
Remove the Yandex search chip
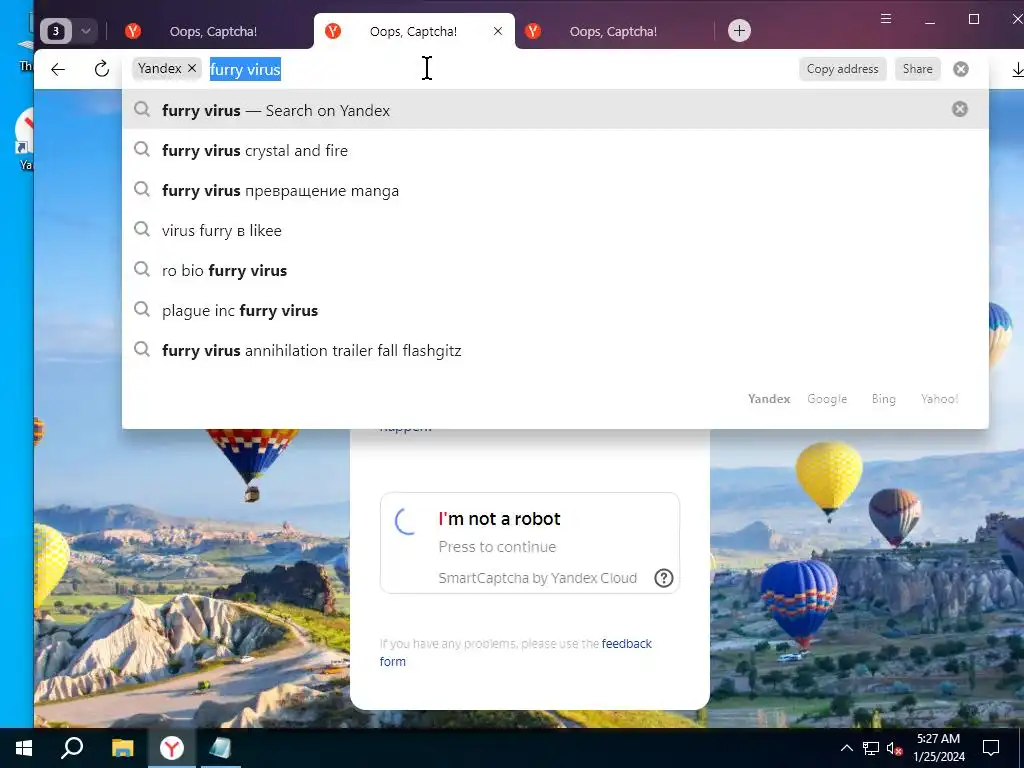(191, 68)
